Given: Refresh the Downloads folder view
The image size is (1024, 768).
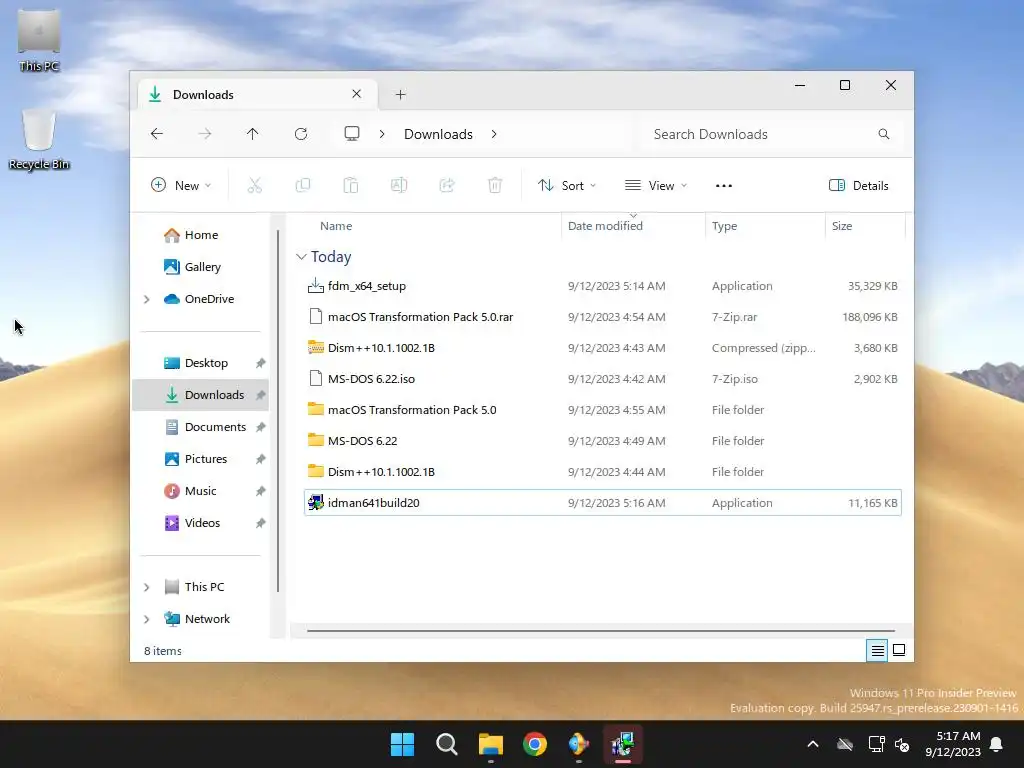Looking at the screenshot, I should [301, 134].
